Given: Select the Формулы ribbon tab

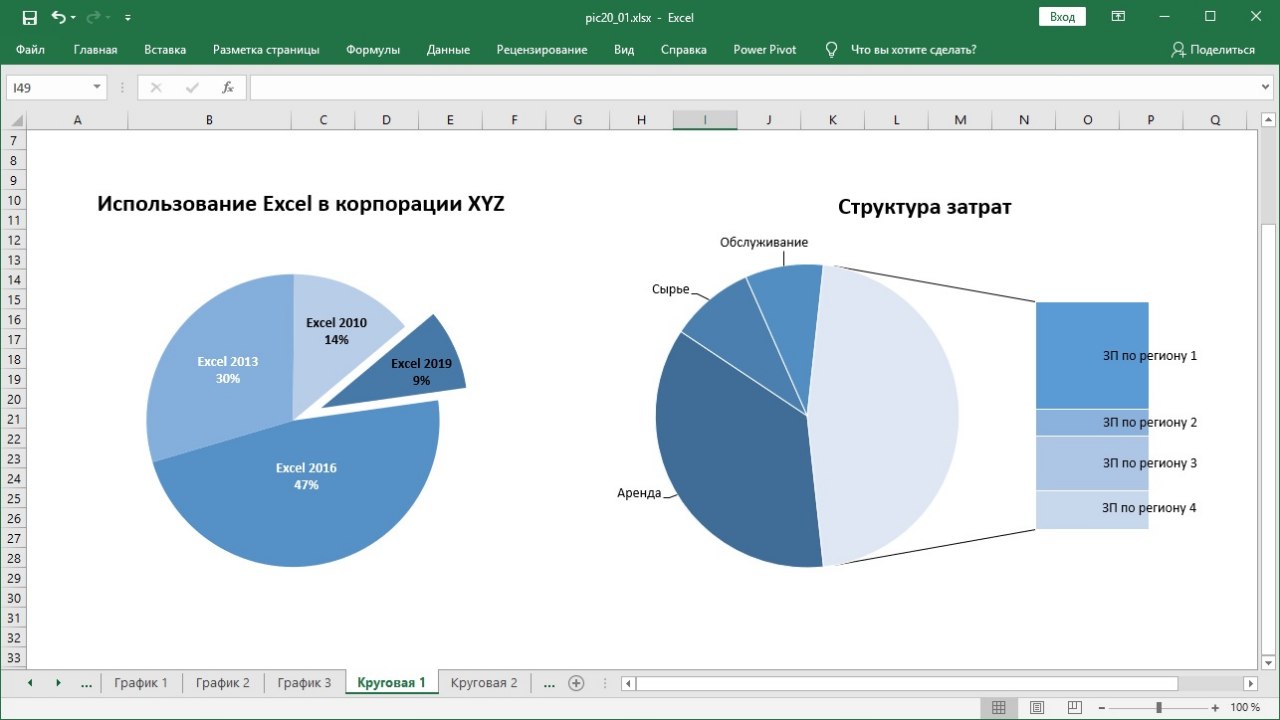Looking at the screenshot, I should pyautogui.click(x=373, y=49).
